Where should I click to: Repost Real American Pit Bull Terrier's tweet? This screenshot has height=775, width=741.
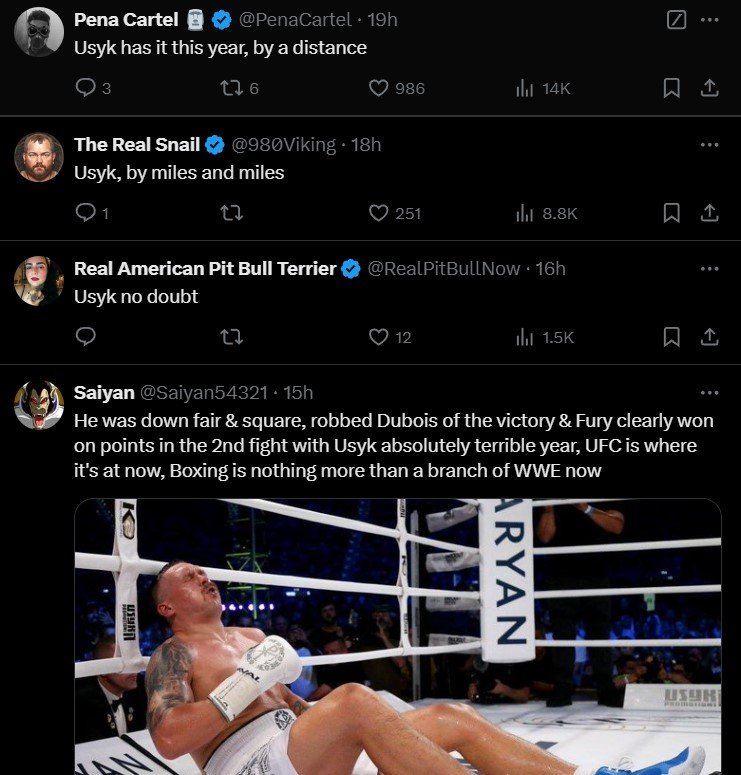click(x=231, y=337)
